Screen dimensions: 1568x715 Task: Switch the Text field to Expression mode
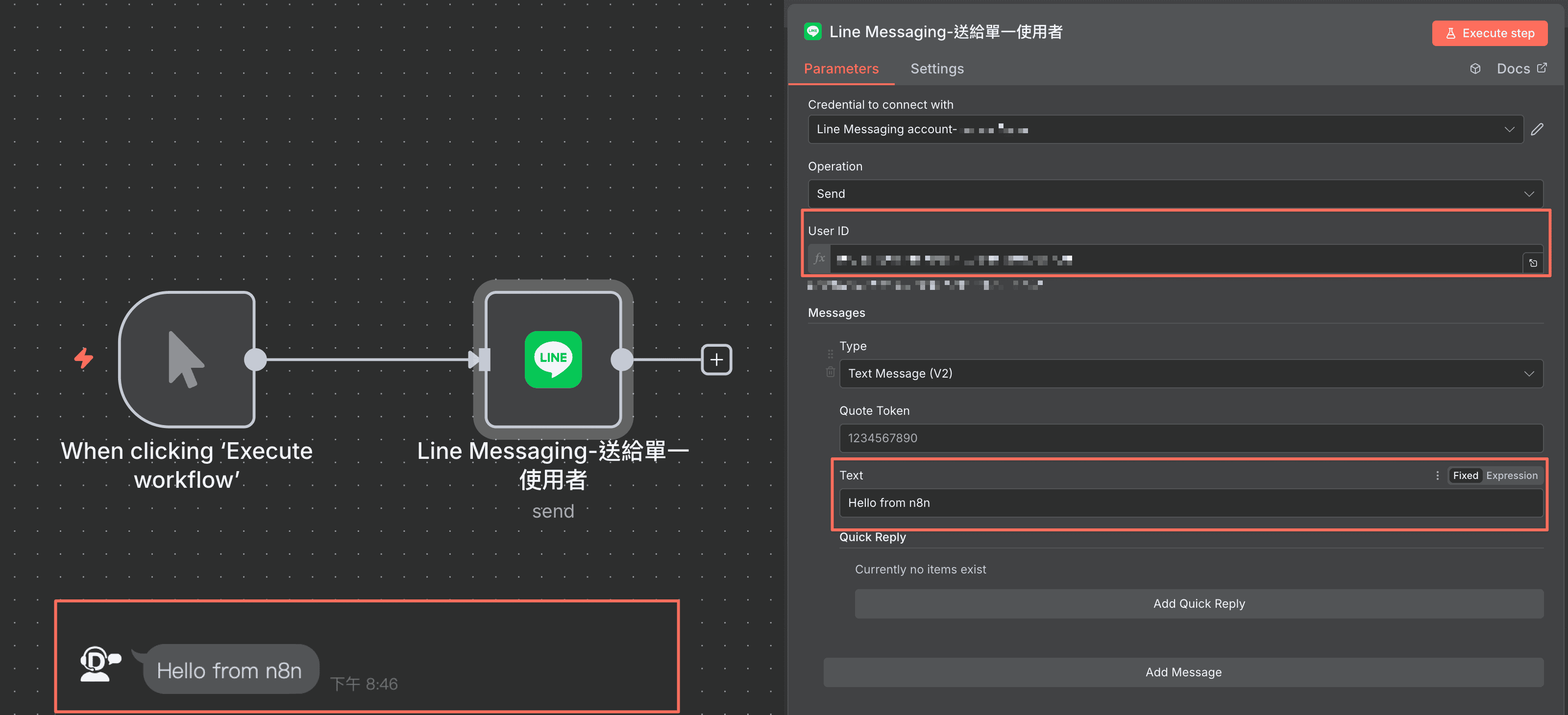(x=1512, y=475)
